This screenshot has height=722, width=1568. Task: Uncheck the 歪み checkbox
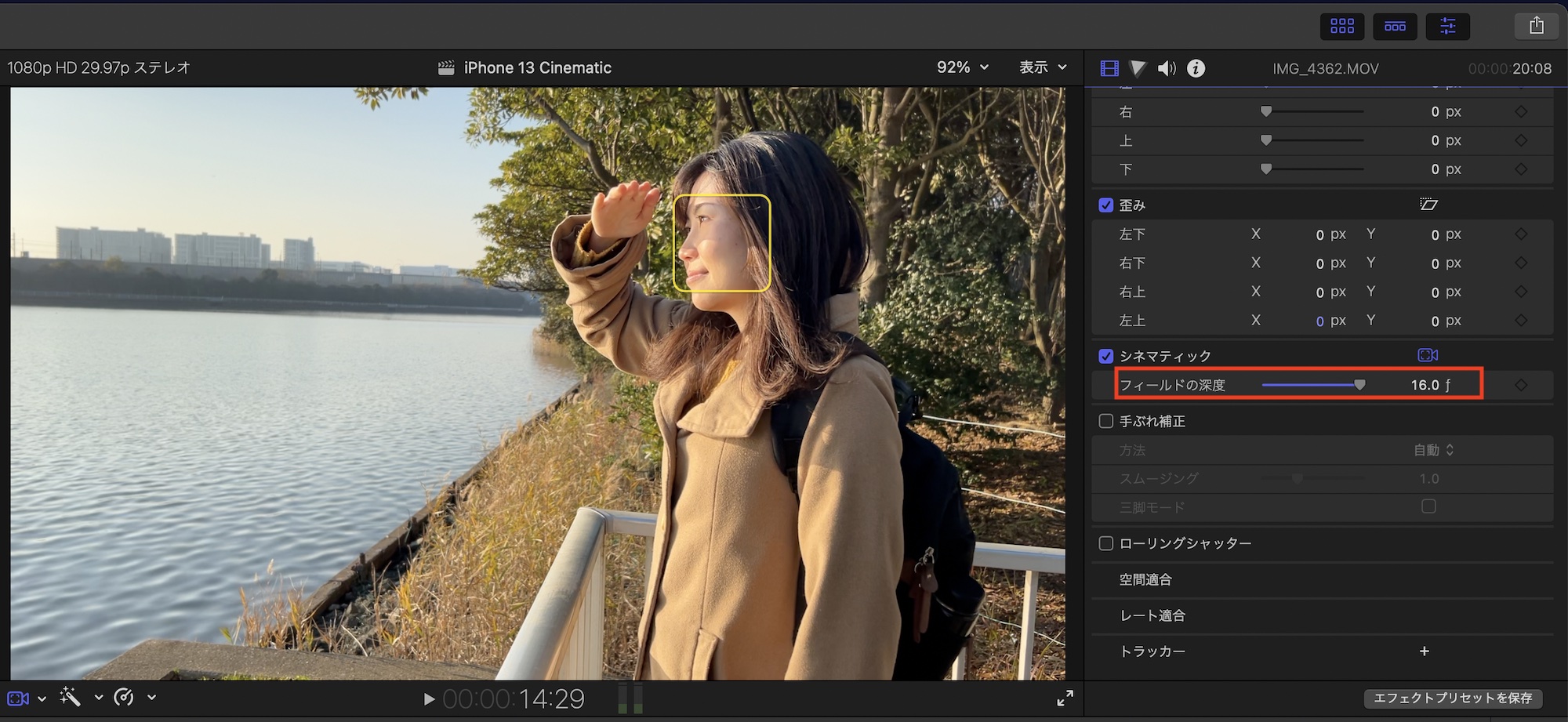1106,205
